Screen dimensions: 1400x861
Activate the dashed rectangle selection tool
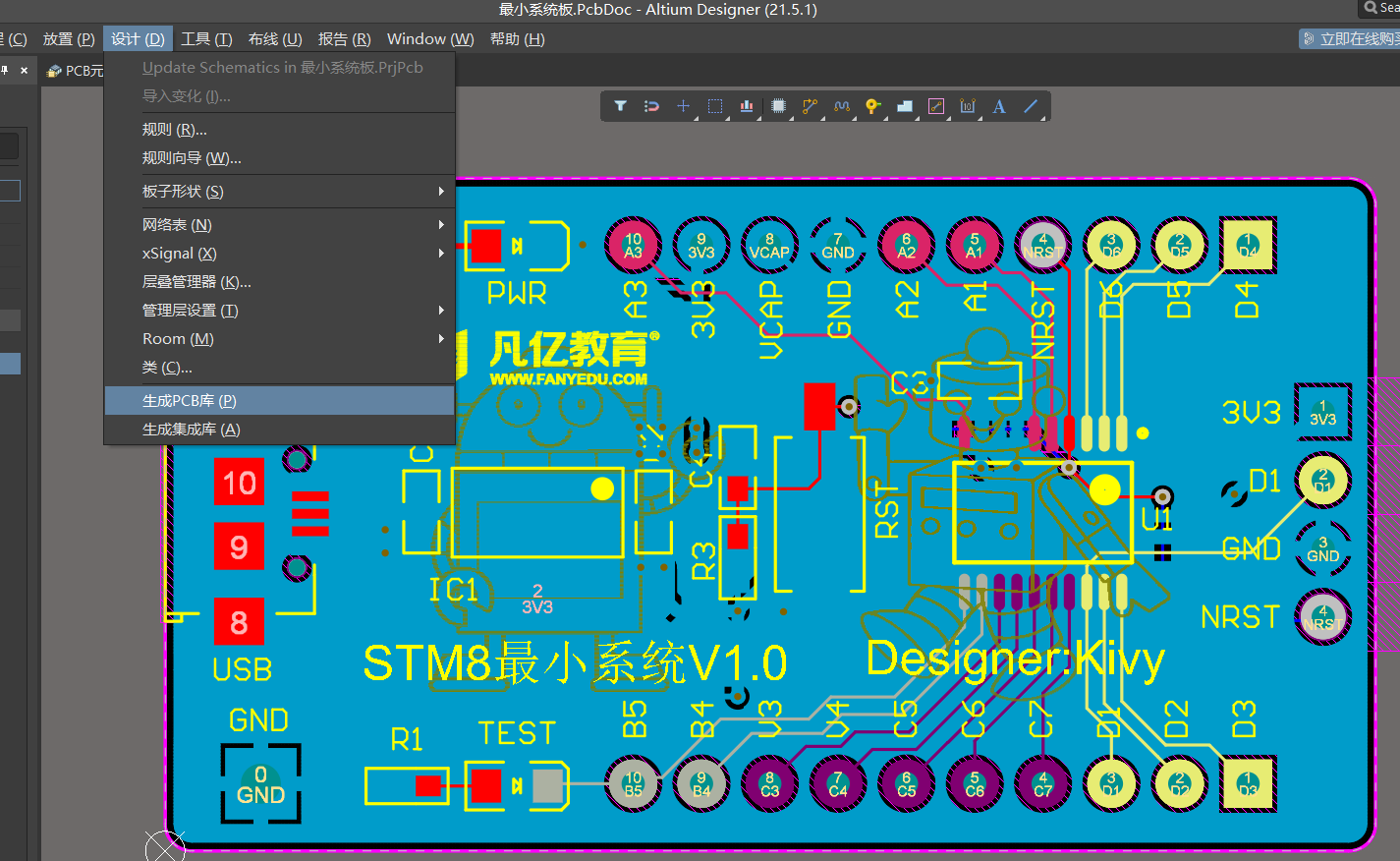point(715,106)
